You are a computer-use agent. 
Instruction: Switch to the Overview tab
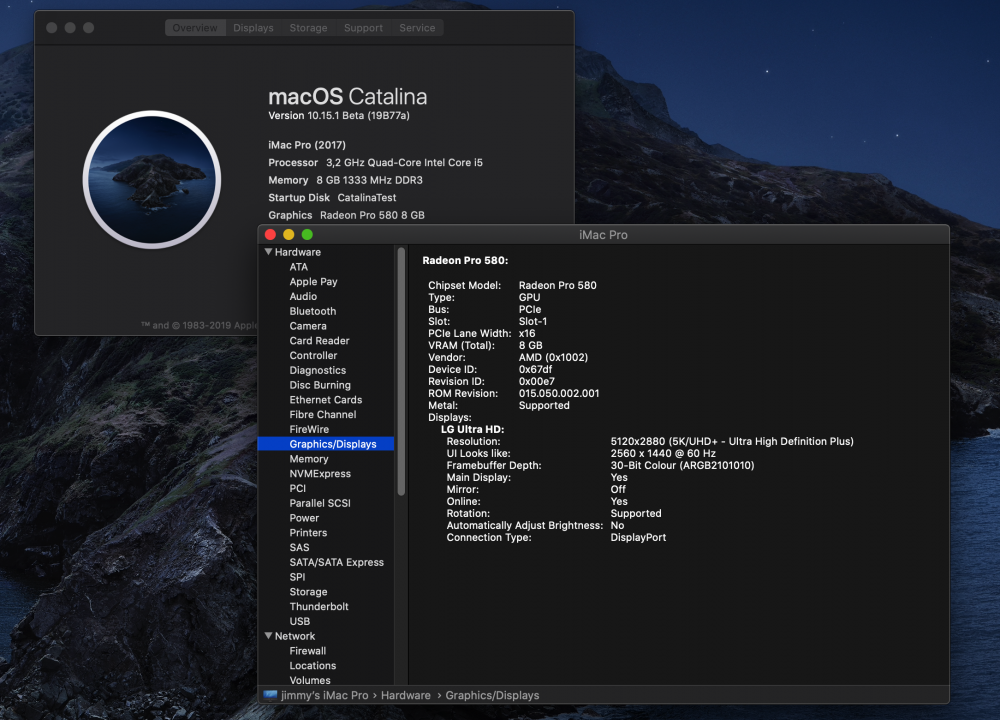coord(195,27)
